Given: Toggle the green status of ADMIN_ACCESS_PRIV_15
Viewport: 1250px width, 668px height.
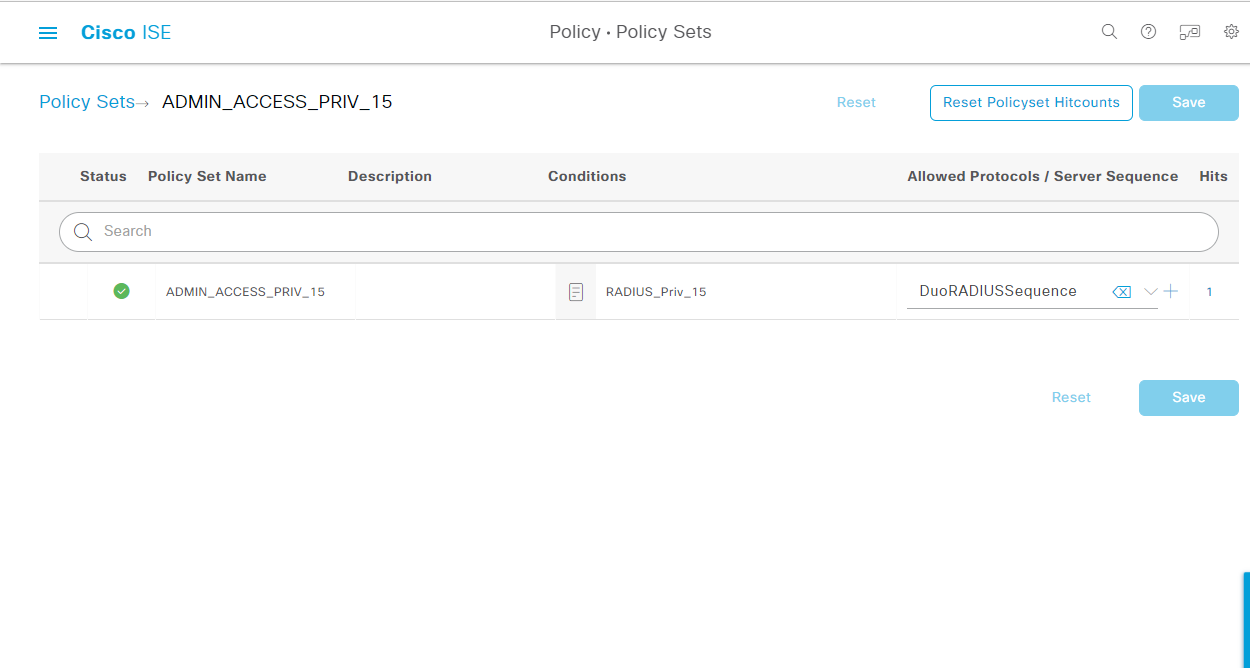Looking at the screenshot, I should click(x=121, y=291).
